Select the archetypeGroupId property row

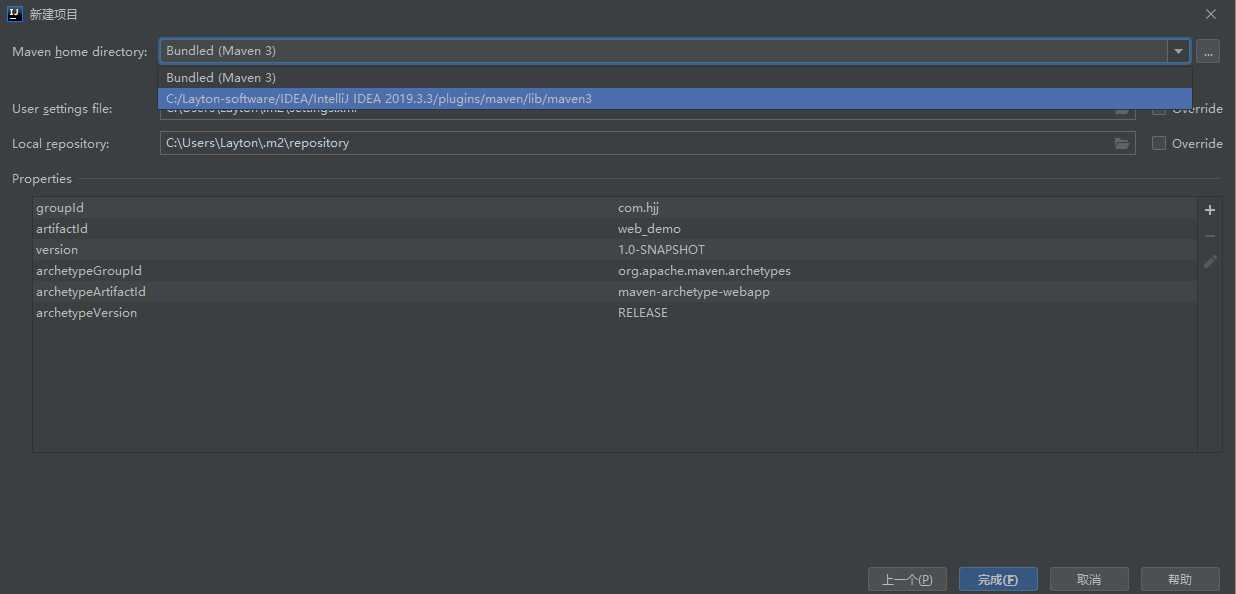pos(615,270)
